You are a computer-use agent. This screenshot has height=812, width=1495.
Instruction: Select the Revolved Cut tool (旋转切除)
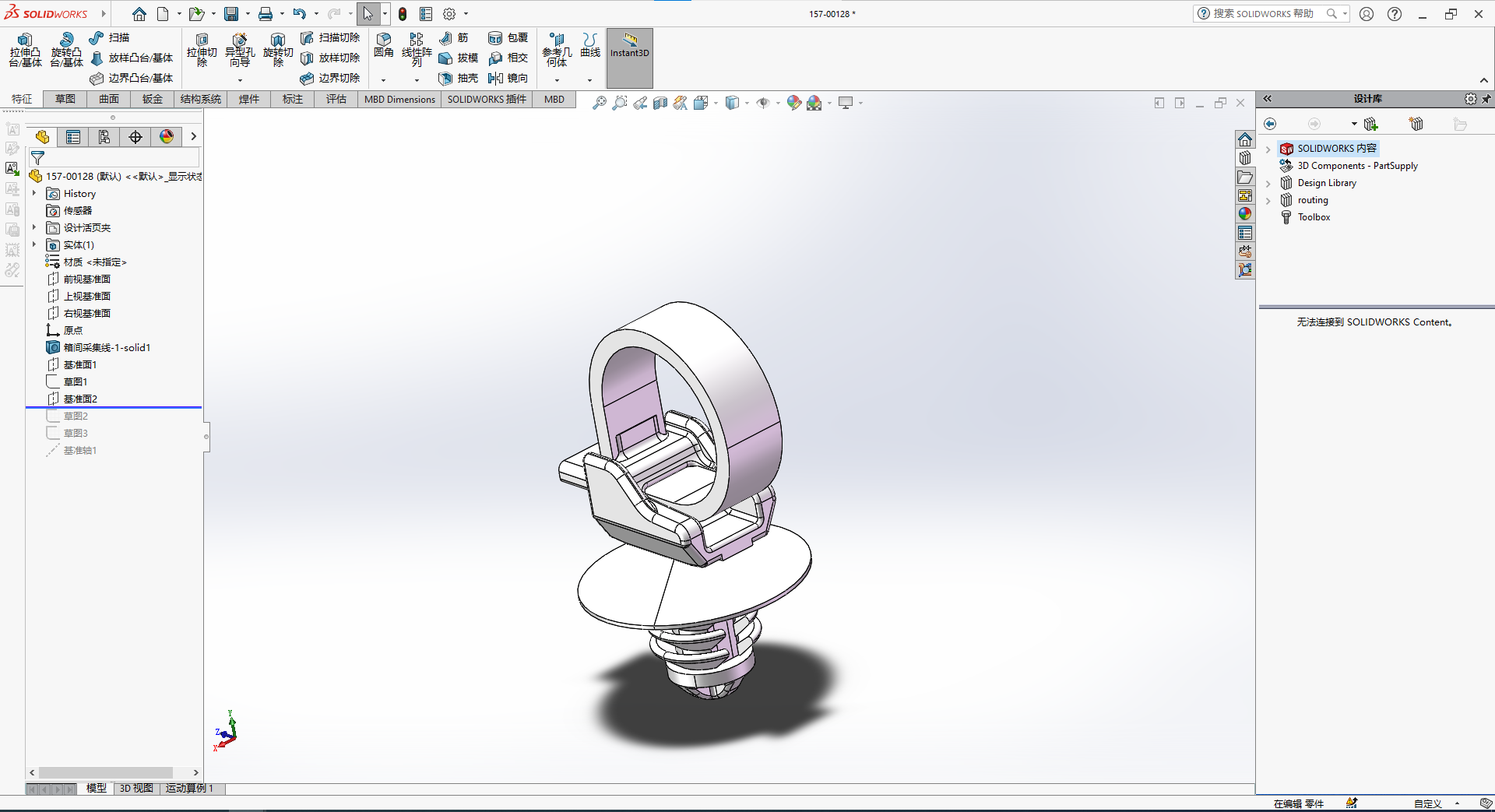point(278,51)
